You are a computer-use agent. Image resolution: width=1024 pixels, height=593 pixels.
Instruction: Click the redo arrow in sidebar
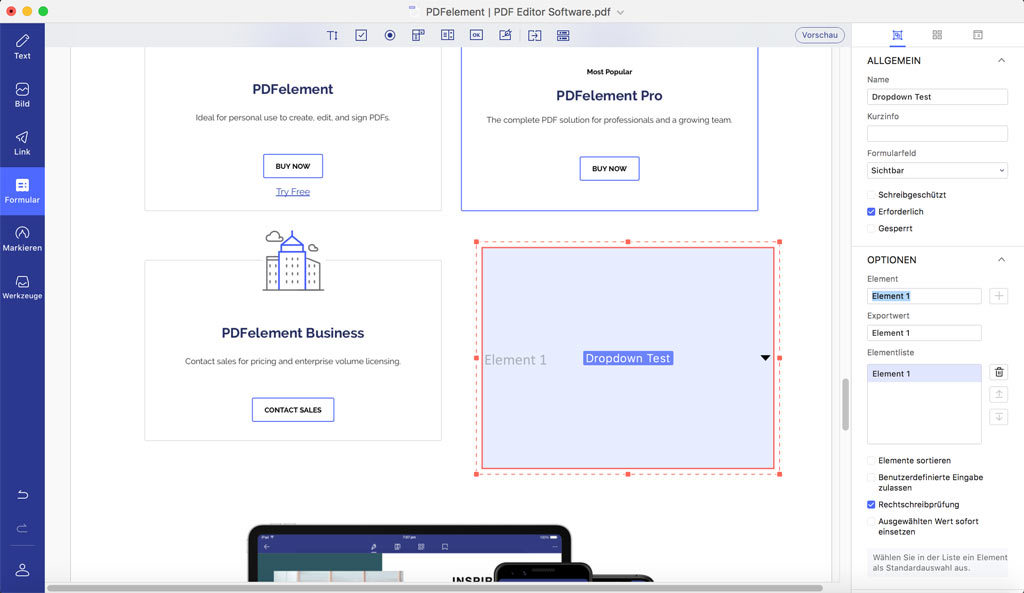click(x=22, y=528)
